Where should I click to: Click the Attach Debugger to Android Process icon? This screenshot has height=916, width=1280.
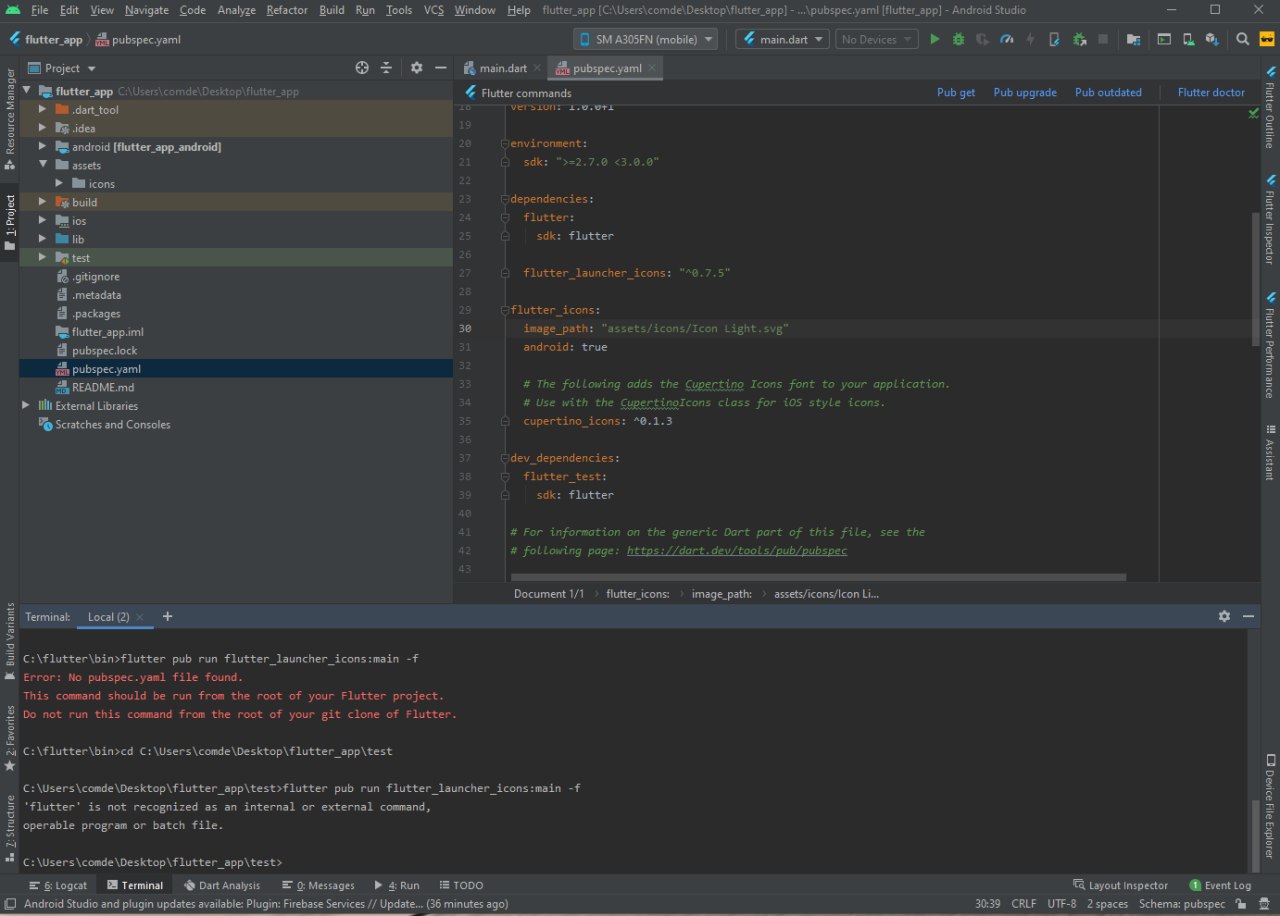pyautogui.click(x=1080, y=40)
